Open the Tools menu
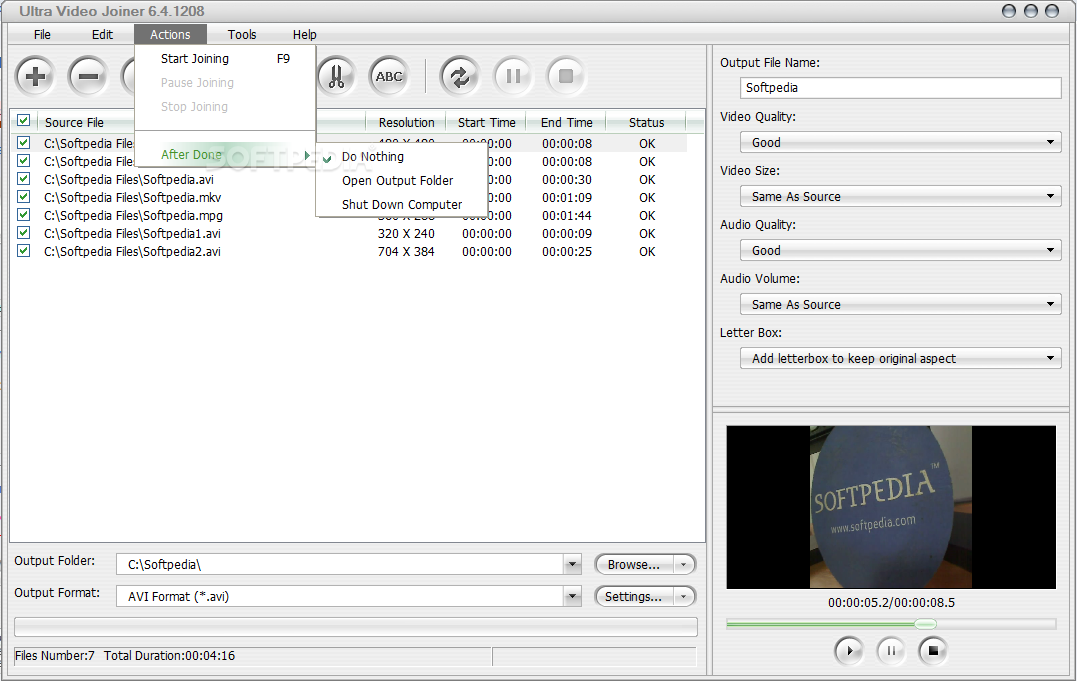Image resolution: width=1077 pixels, height=681 pixels. 242,34
